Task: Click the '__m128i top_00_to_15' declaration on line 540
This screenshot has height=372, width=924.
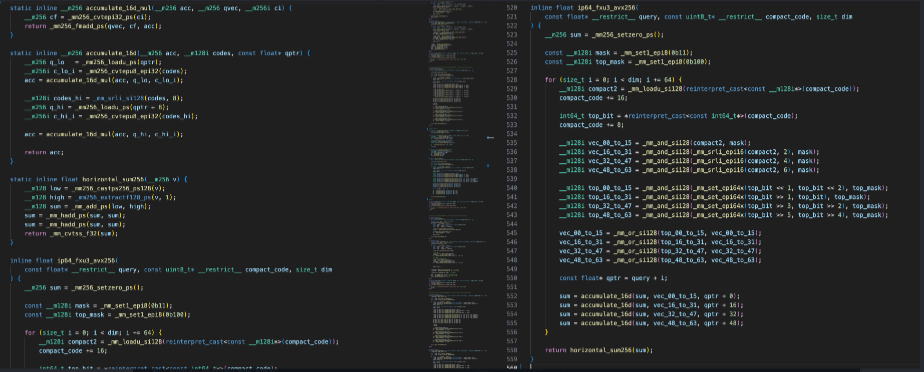Action: coord(724,188)
